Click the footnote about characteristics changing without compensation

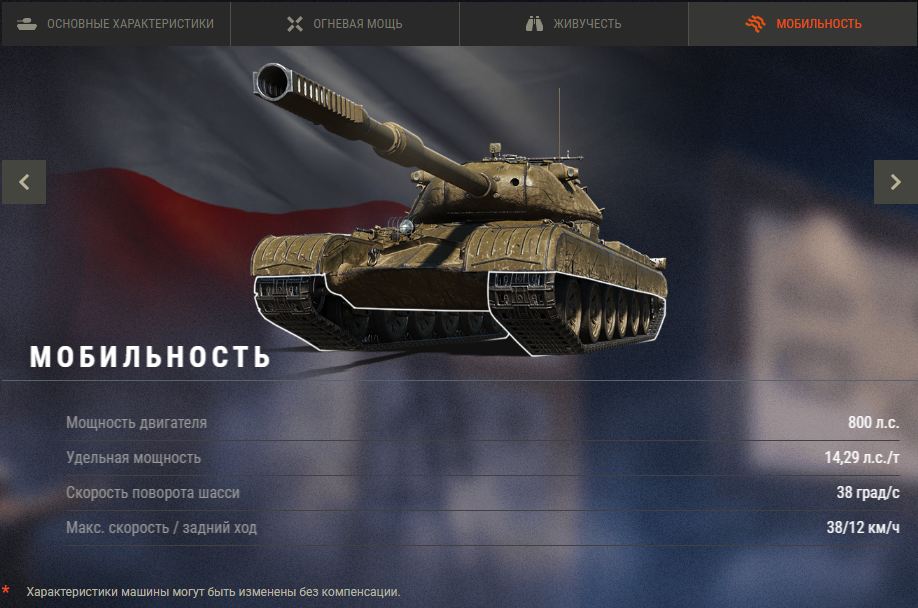[214, 592]
